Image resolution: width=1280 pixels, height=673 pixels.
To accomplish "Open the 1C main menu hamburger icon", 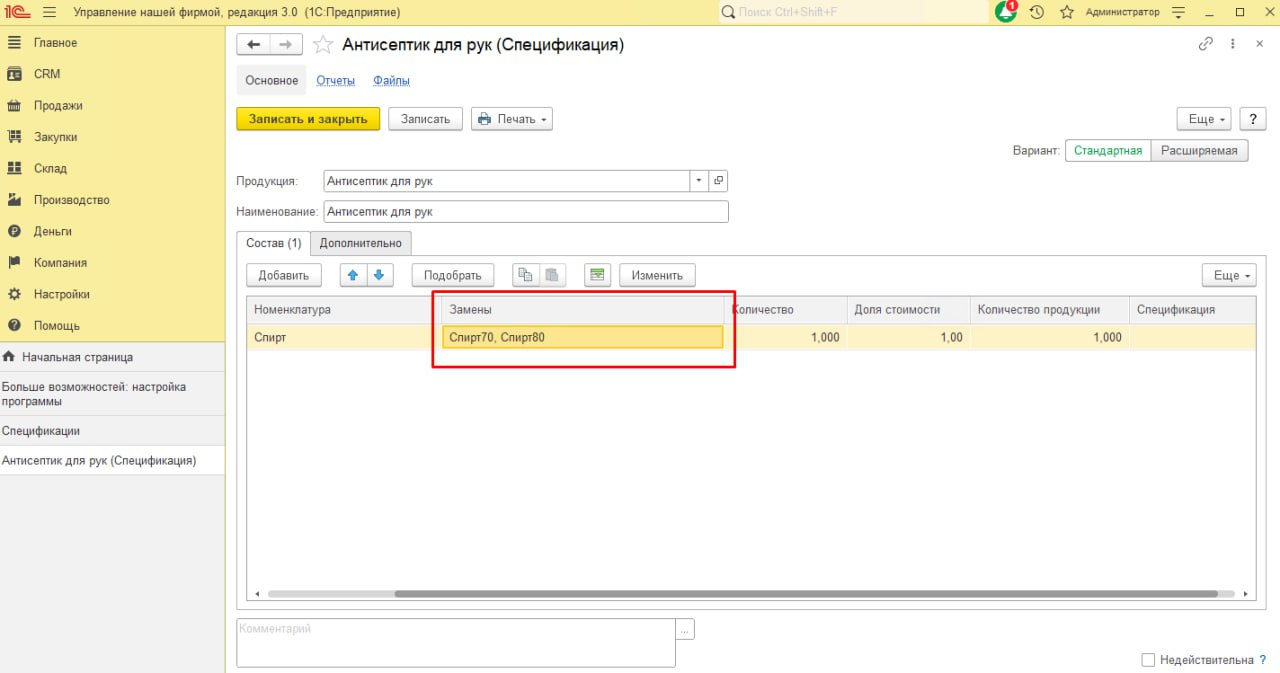I will (x=49, y=12).
